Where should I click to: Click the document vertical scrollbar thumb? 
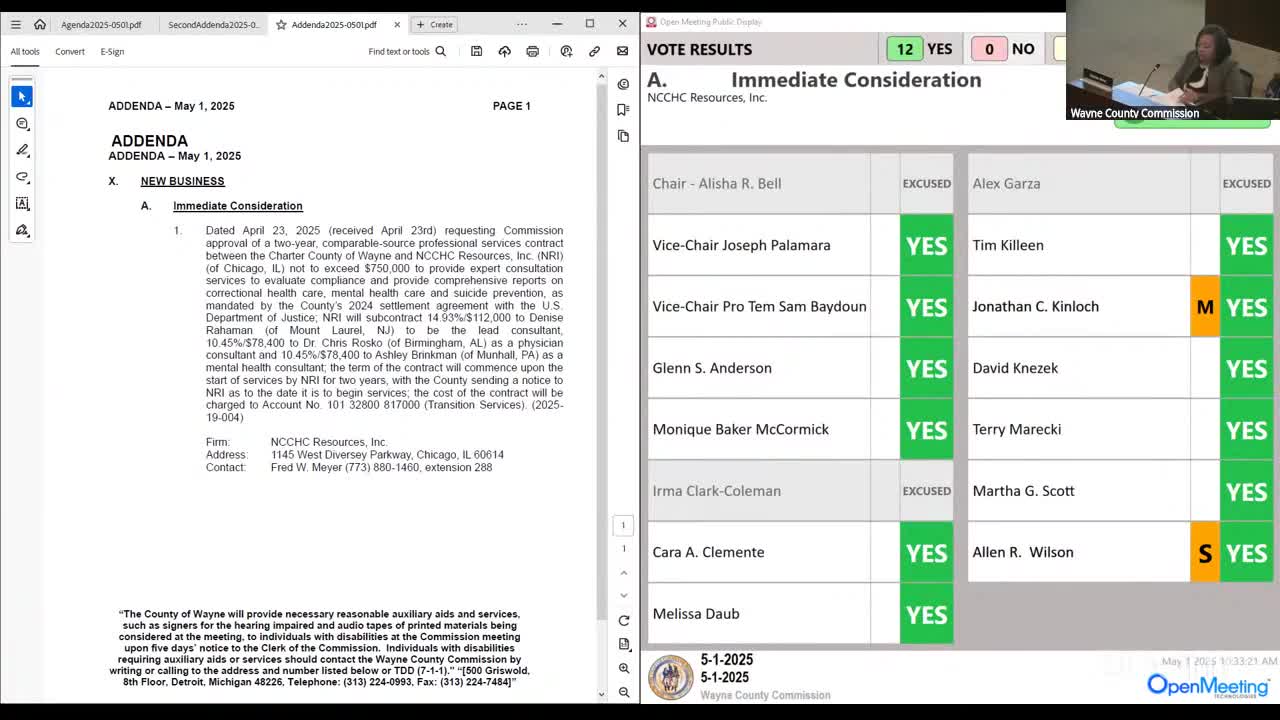tap(601, 350)
